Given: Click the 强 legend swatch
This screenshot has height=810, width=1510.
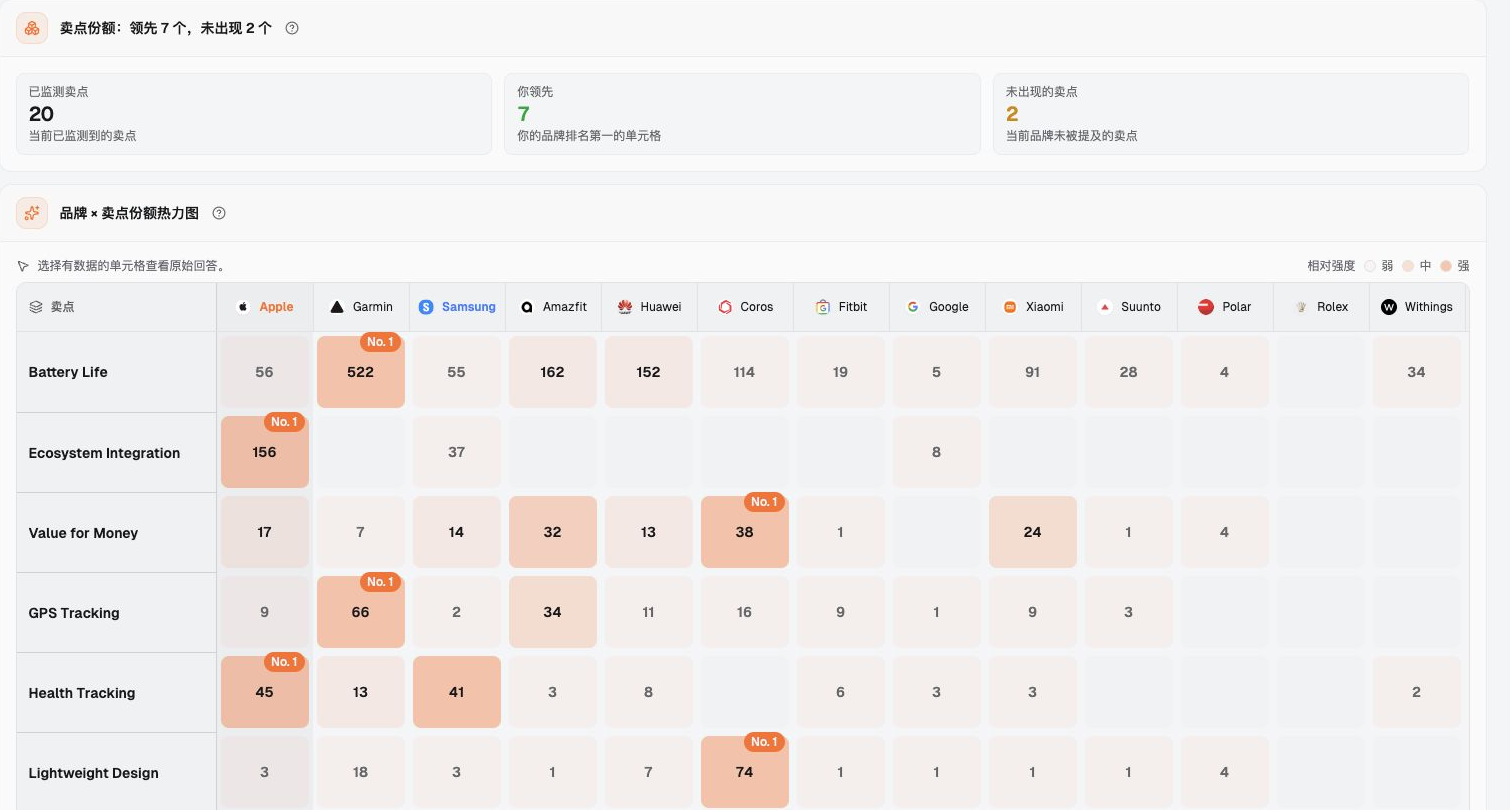Looking at the screenshot, I should [x=1446, y=266].
